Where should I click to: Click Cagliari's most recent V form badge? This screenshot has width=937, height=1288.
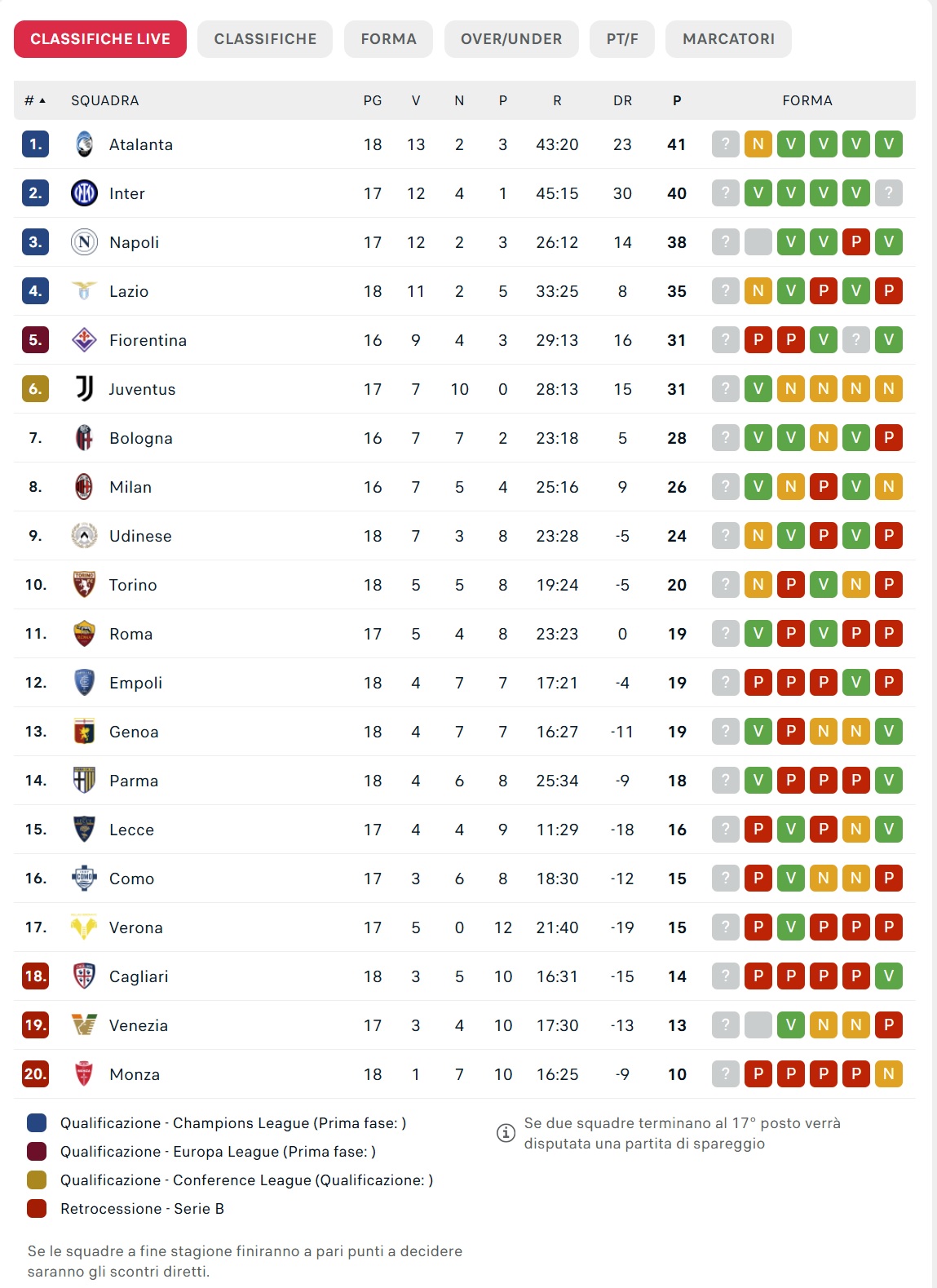[x=889, y=976]
